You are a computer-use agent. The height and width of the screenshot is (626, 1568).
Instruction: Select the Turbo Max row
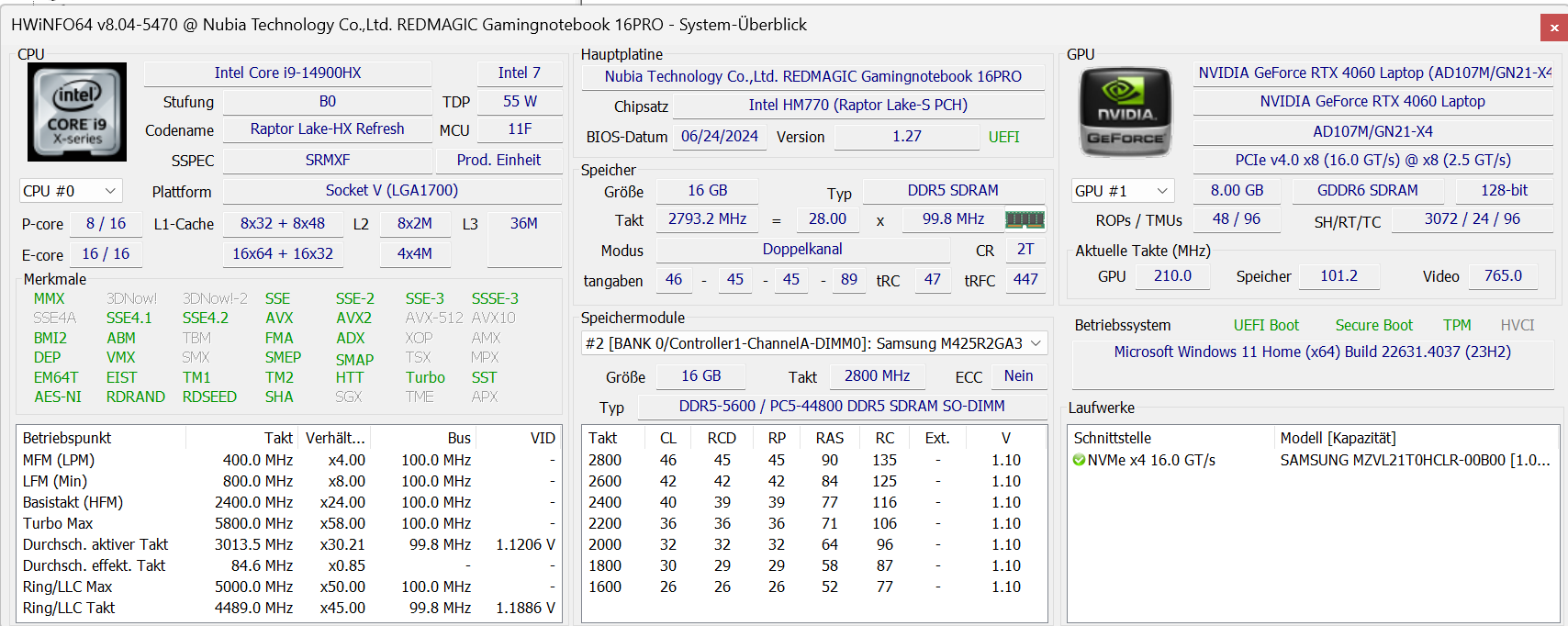tap(58, 523)
